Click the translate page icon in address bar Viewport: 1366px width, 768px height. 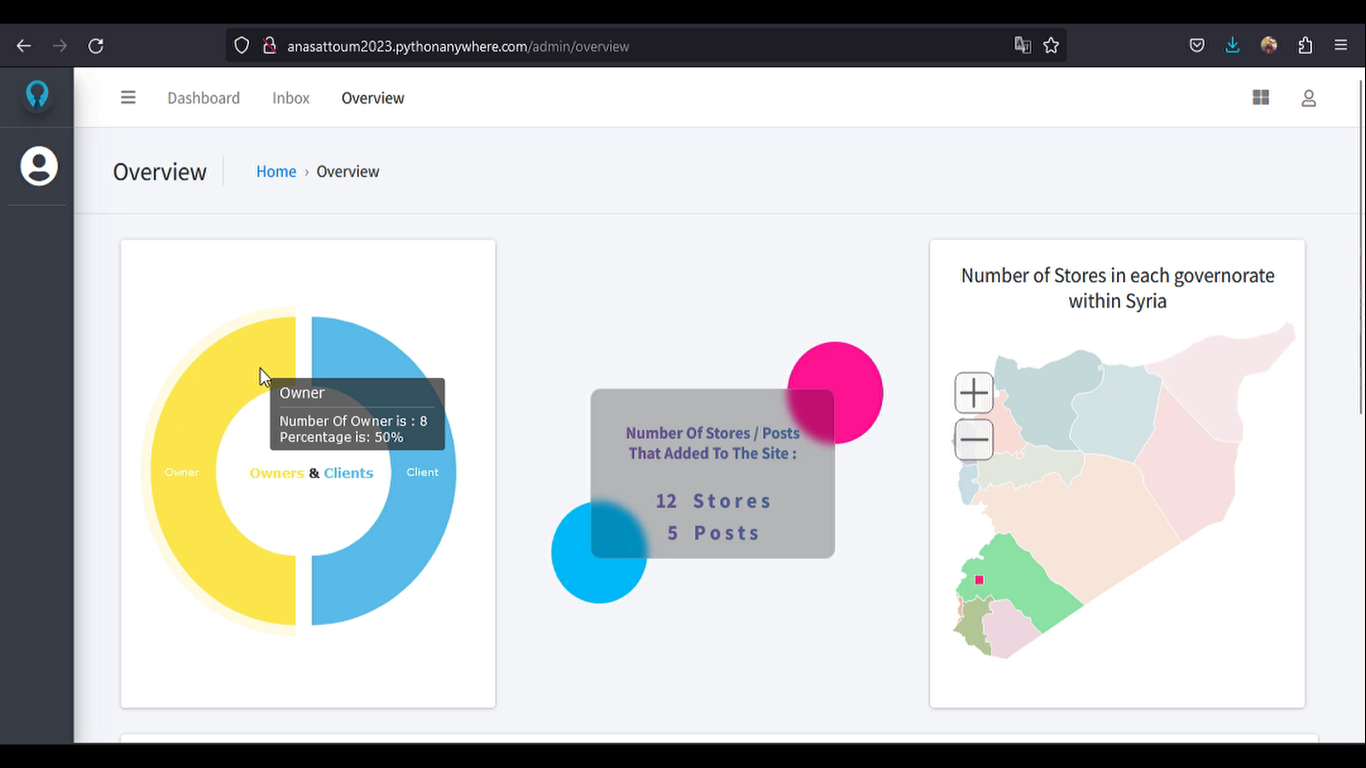pos(1022,46)
